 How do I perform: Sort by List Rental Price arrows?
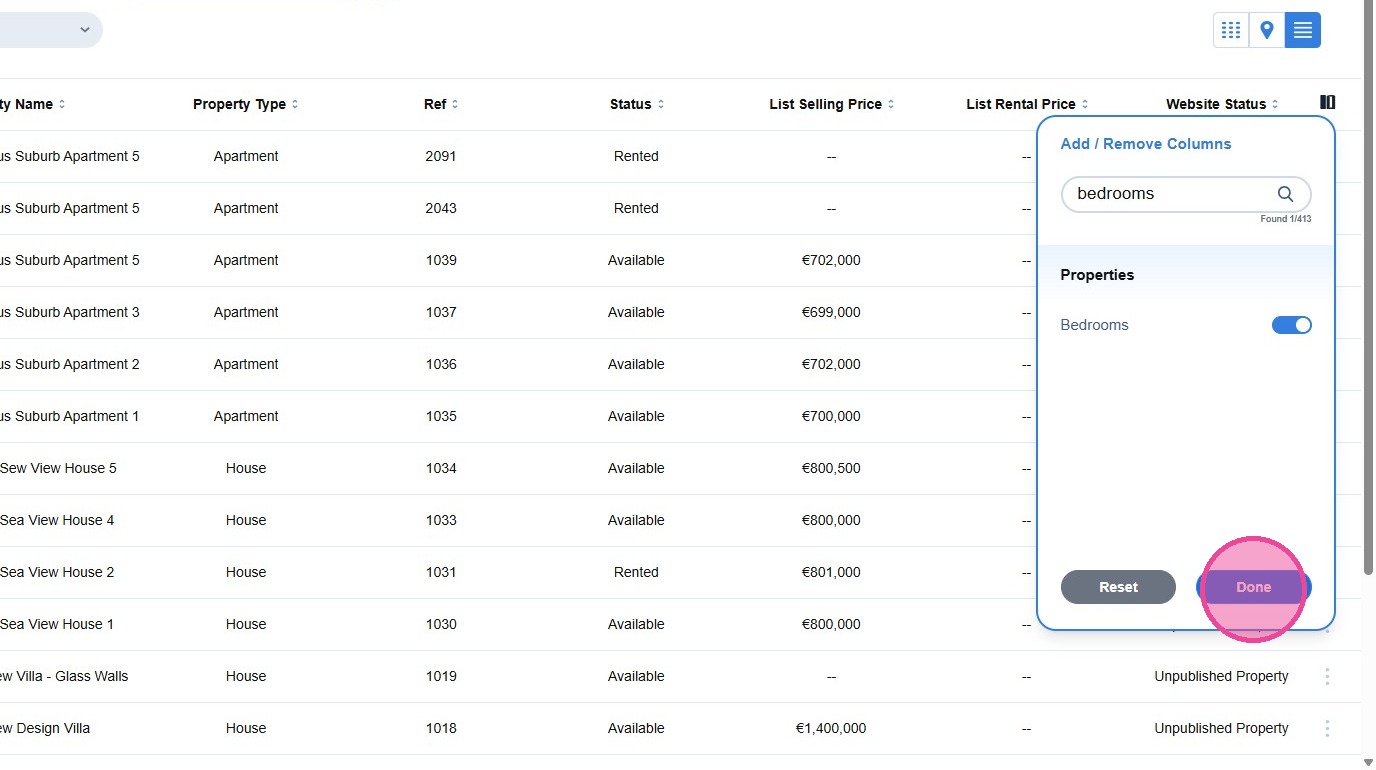1085,104
